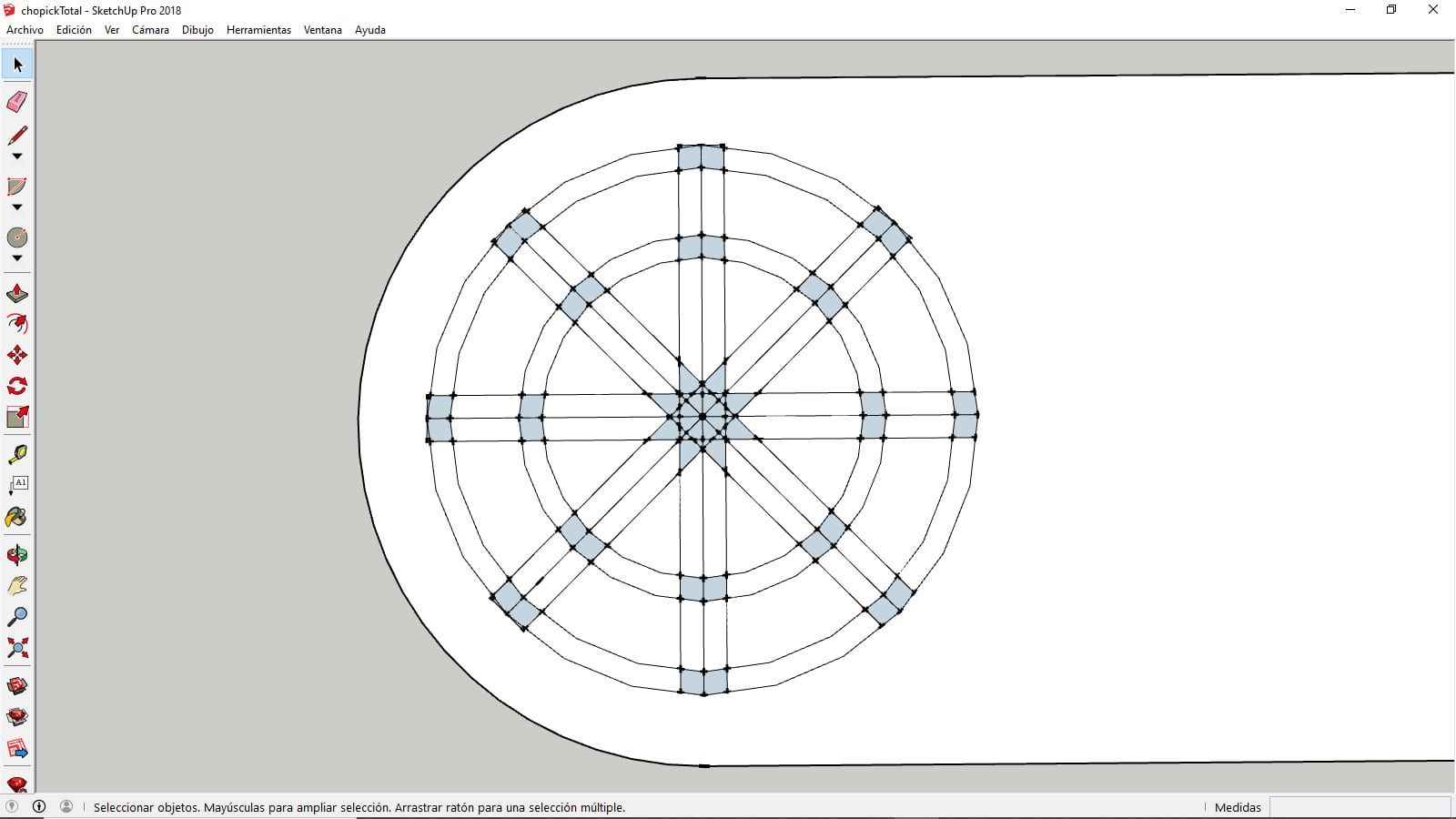The height and width of the screenshot is (819, 1456).
Task: Select the Pencil line tool
Action: [x=17, y=135]
